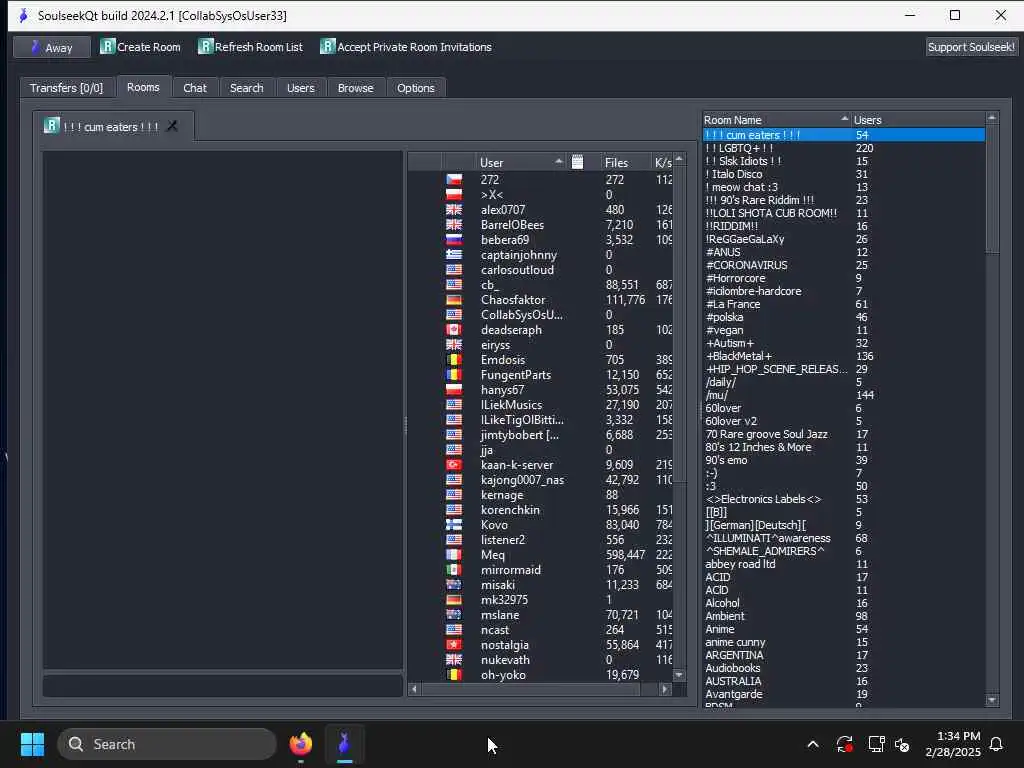
Task: Click the room icon on the joined room tab
Action: point(52,125)
